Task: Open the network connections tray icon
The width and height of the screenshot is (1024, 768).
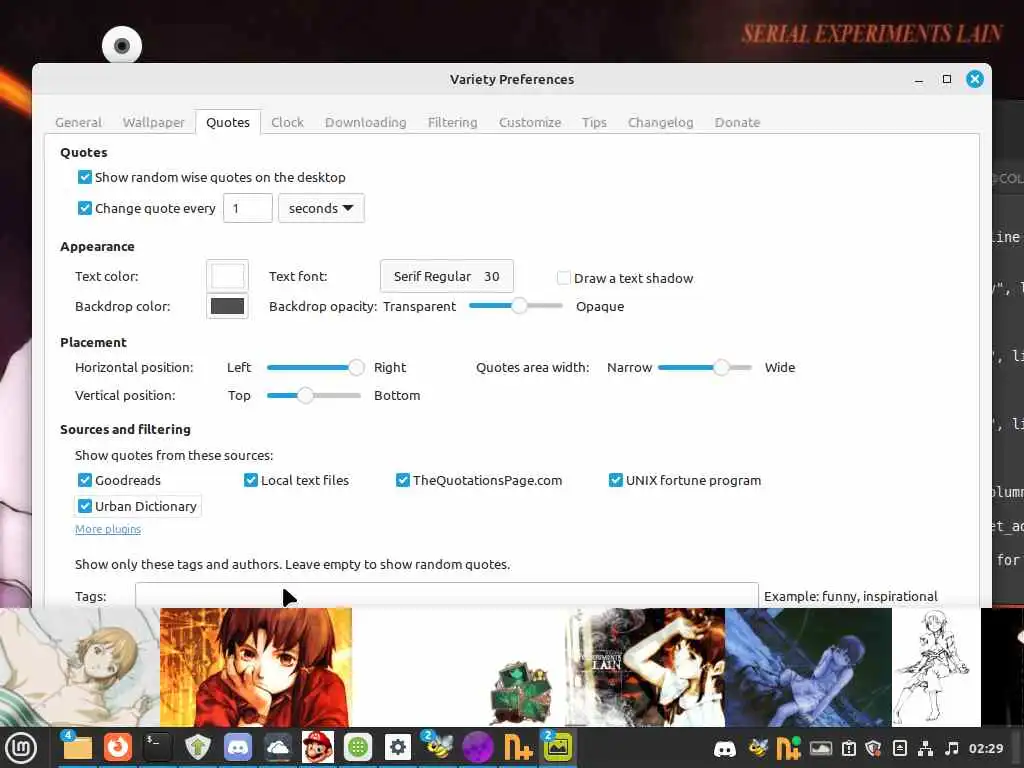Action: point(925,748)
